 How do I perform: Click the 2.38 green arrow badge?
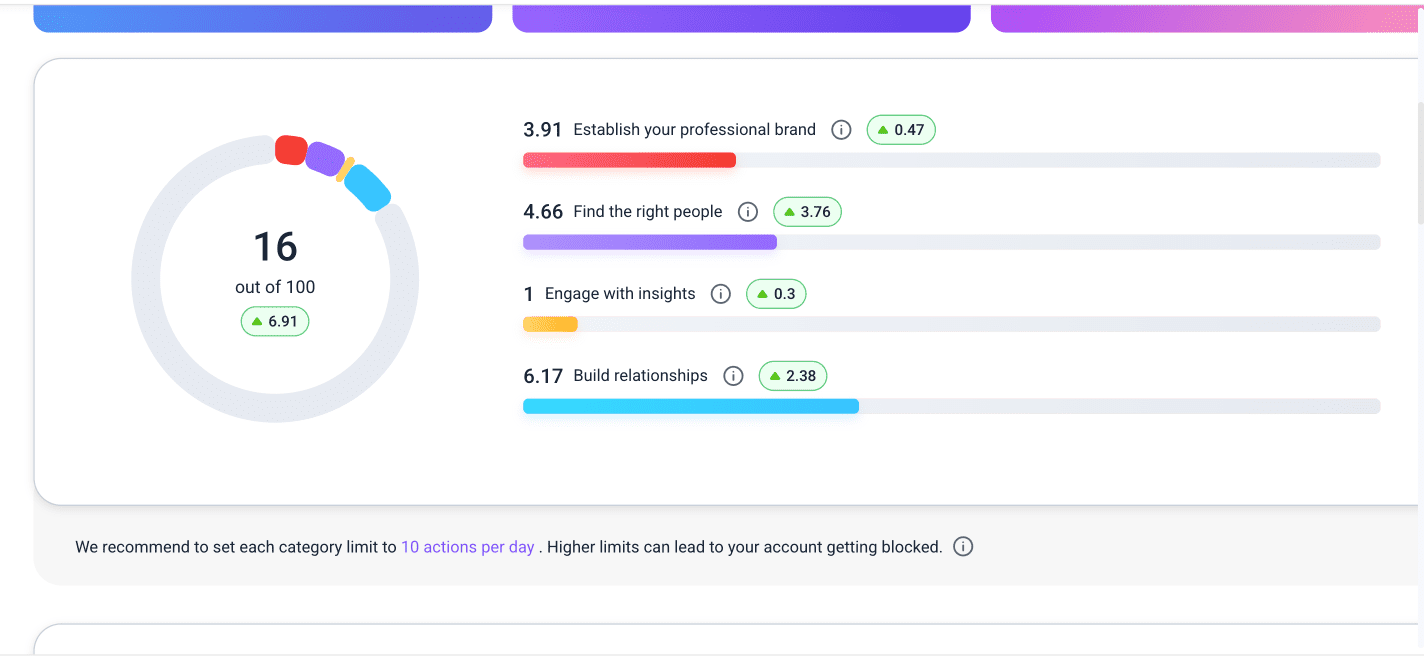pos(792,376)
